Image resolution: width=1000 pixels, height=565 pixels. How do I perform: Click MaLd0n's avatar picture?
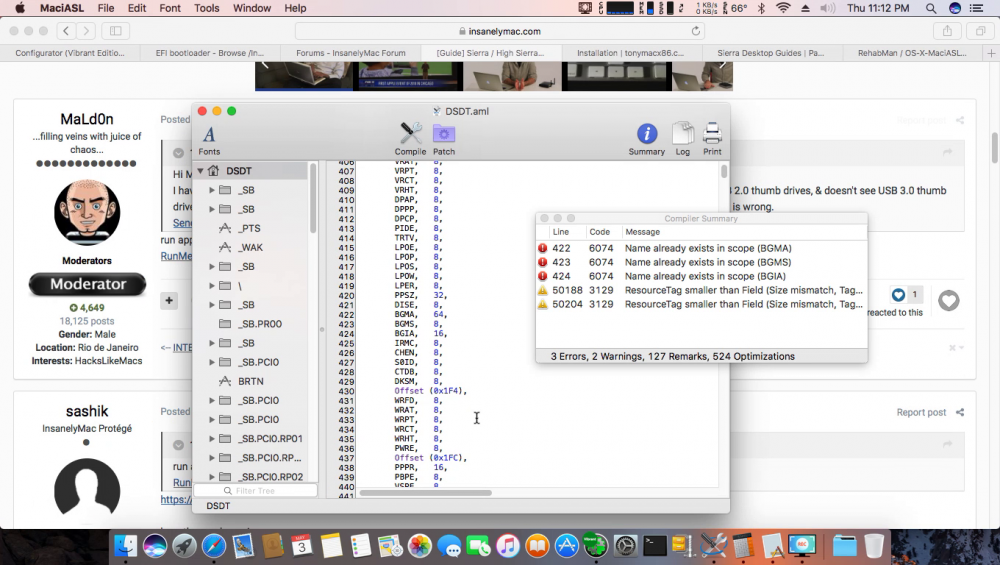click(x=87, y=212)
